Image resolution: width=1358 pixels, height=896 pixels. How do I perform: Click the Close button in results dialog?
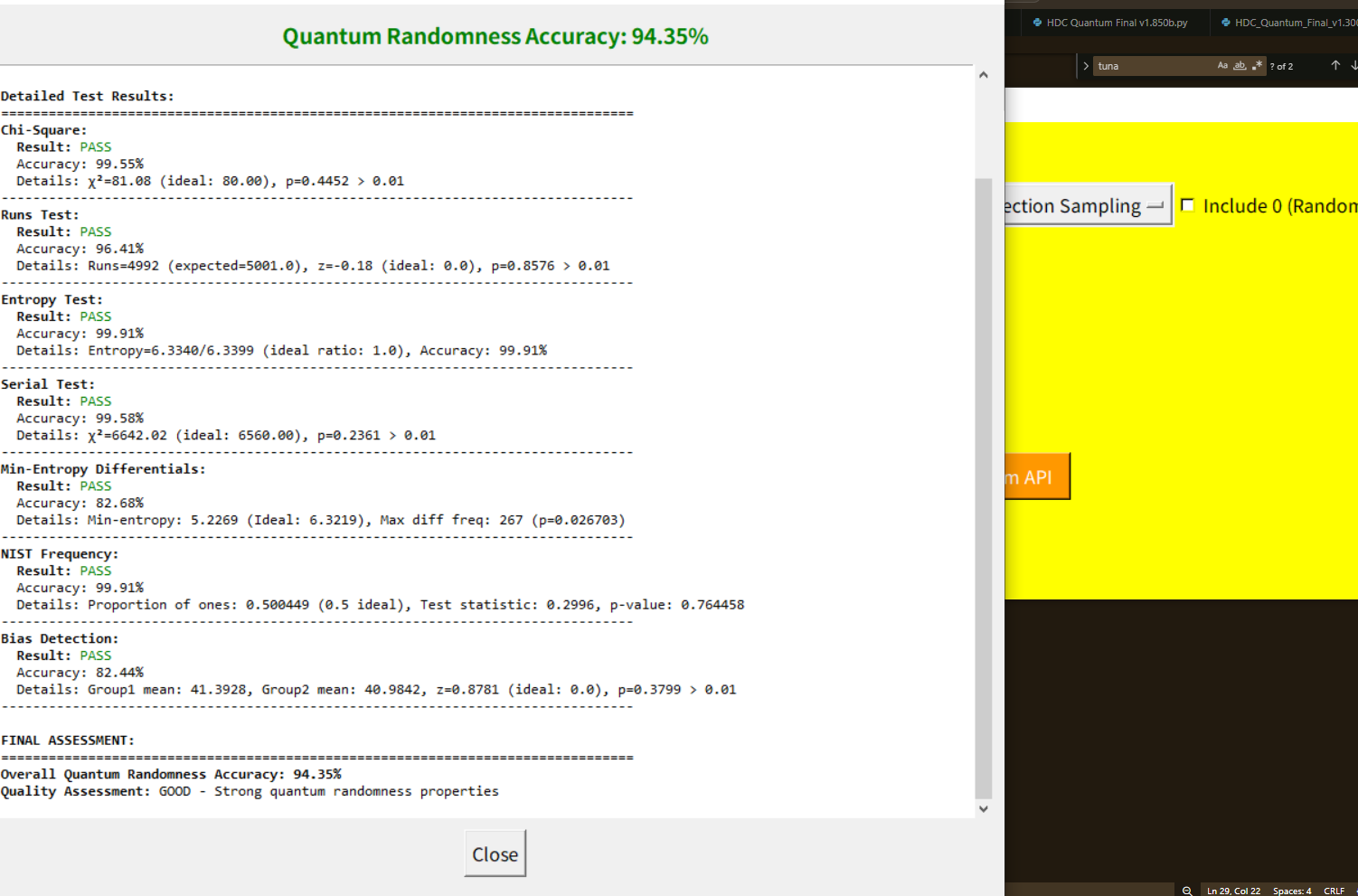(495, 854)
